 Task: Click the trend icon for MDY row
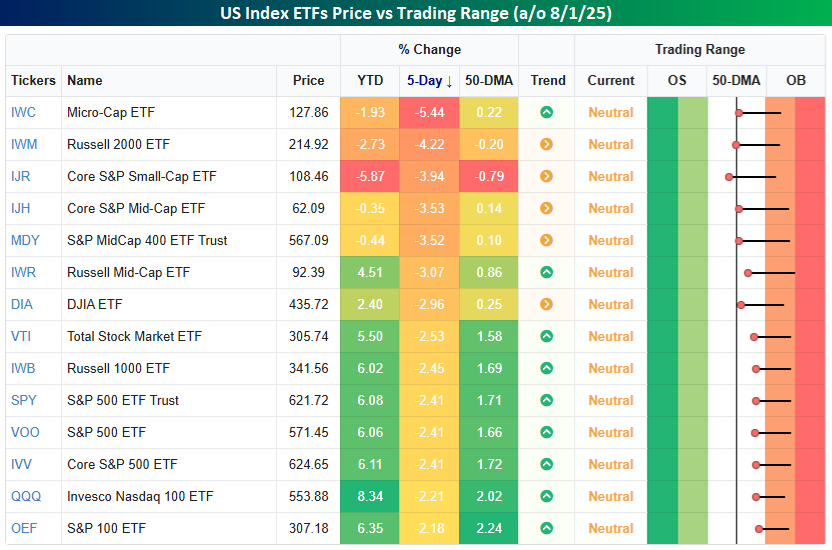pyautogui.click(x=546, y=240)
